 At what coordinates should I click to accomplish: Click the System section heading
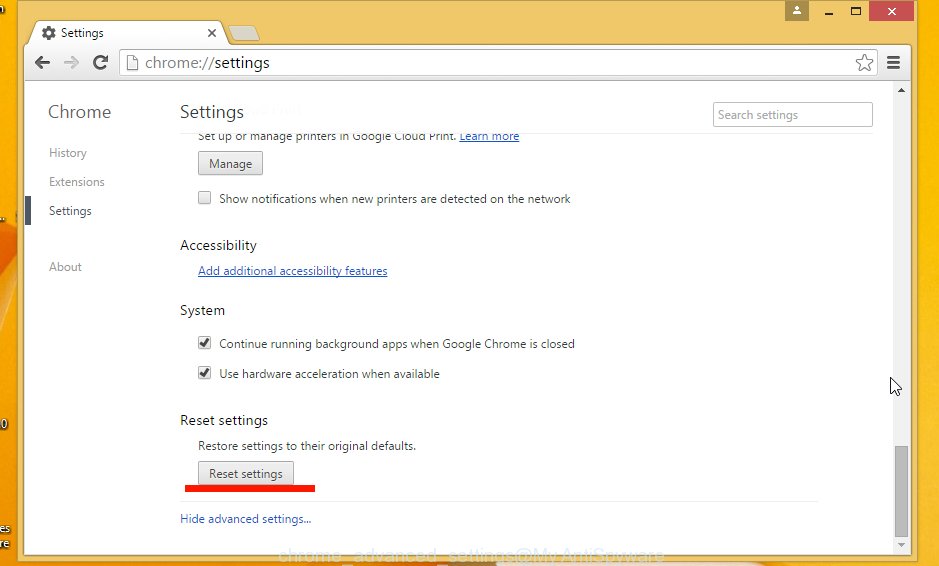click(x=202, y=310)
